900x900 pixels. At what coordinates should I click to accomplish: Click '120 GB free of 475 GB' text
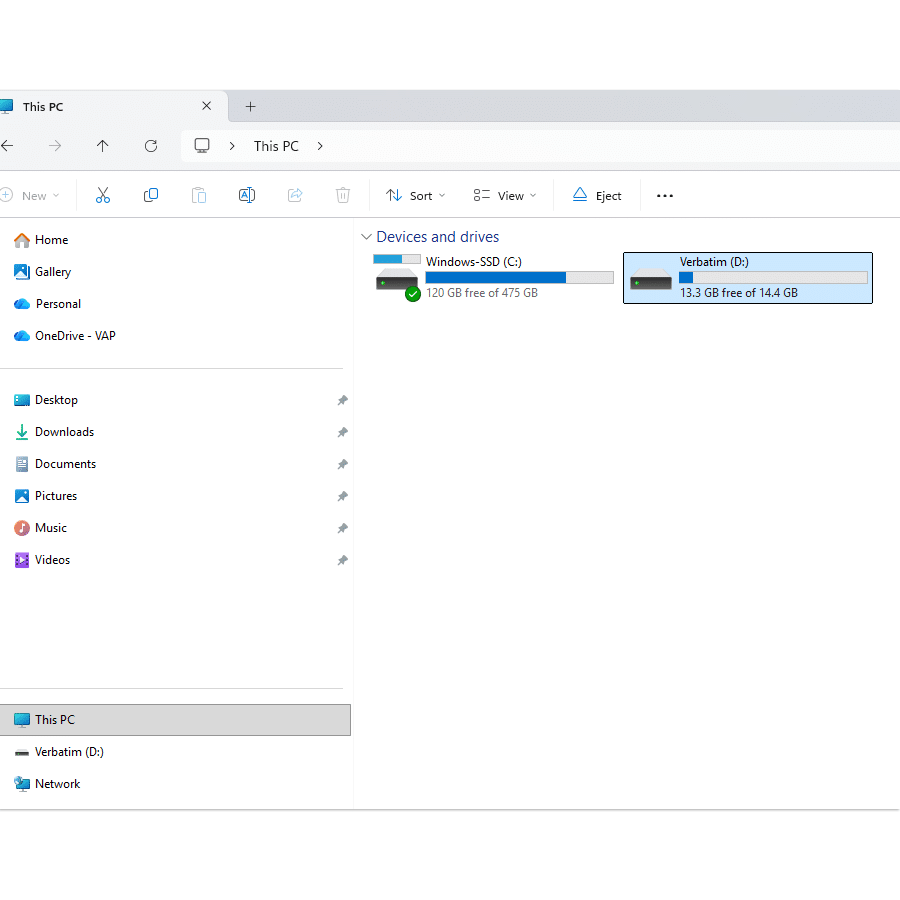point(482,293)
